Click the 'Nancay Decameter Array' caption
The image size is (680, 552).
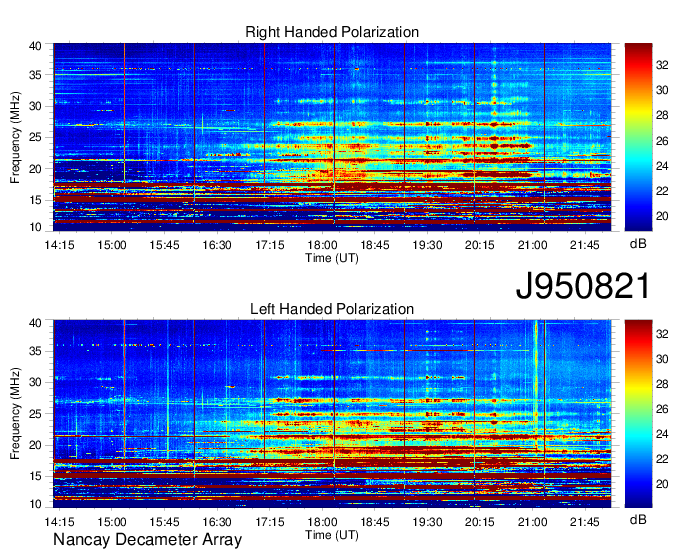point(147,540)
